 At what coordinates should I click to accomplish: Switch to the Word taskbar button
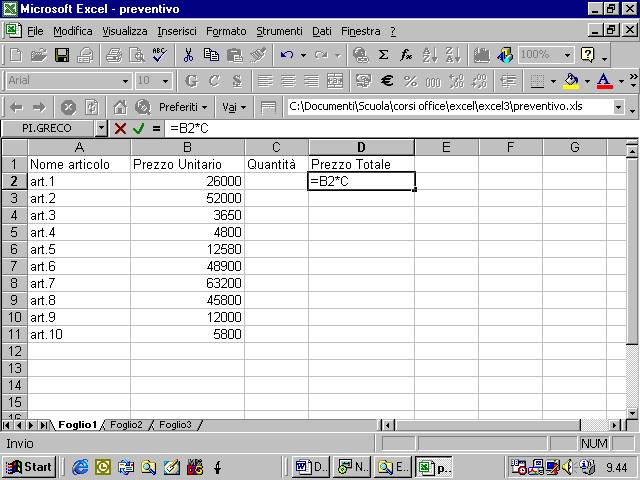(x=309, y=467)
